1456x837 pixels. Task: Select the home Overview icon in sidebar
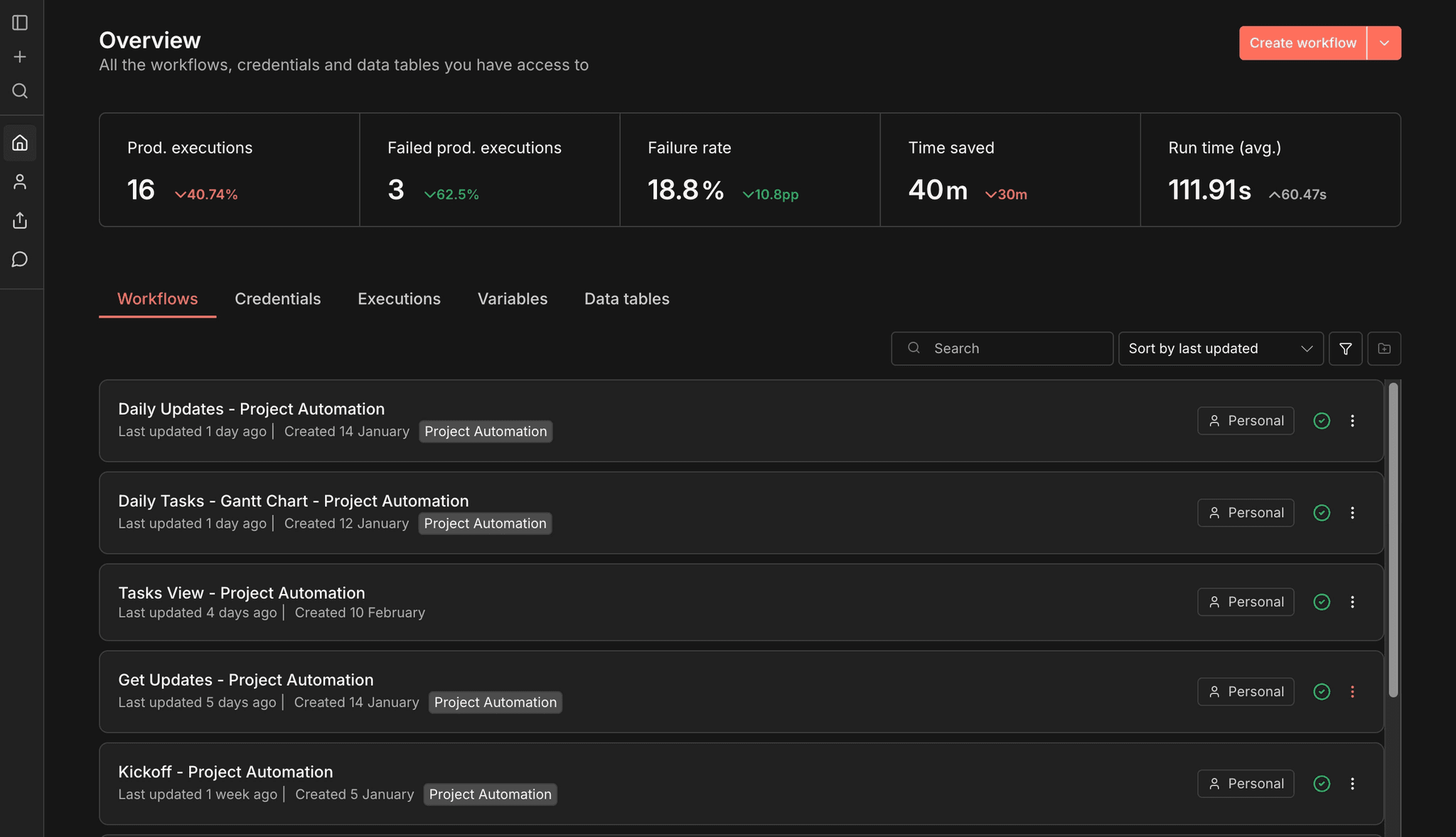click(20, 142)
